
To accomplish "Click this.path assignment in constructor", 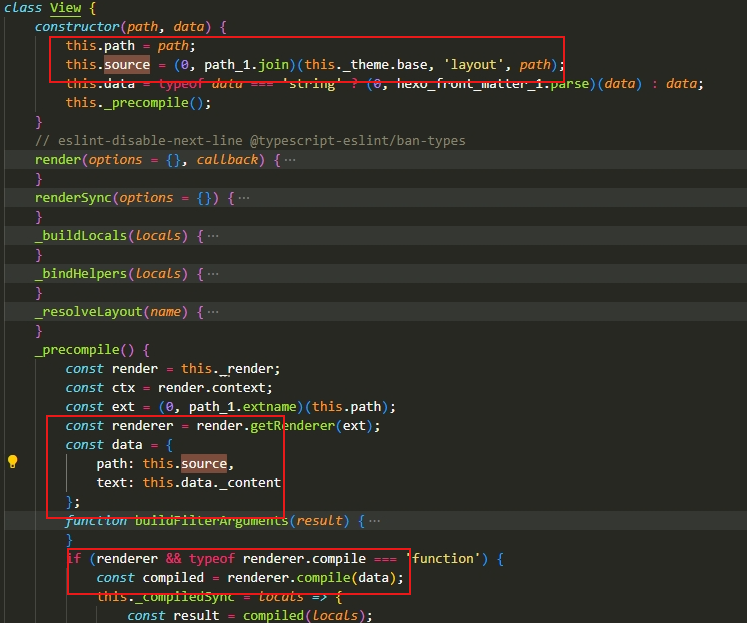I will [131, 46].
